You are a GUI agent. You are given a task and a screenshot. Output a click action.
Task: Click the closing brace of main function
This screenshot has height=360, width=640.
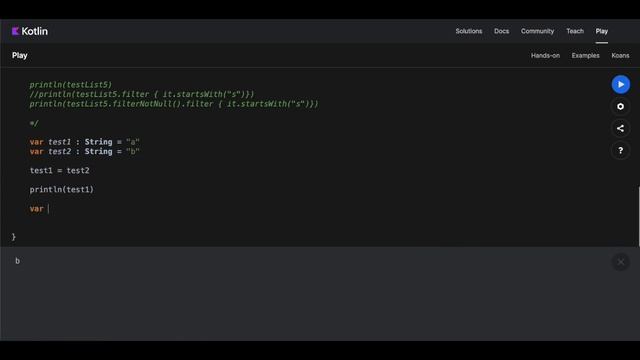14,237
